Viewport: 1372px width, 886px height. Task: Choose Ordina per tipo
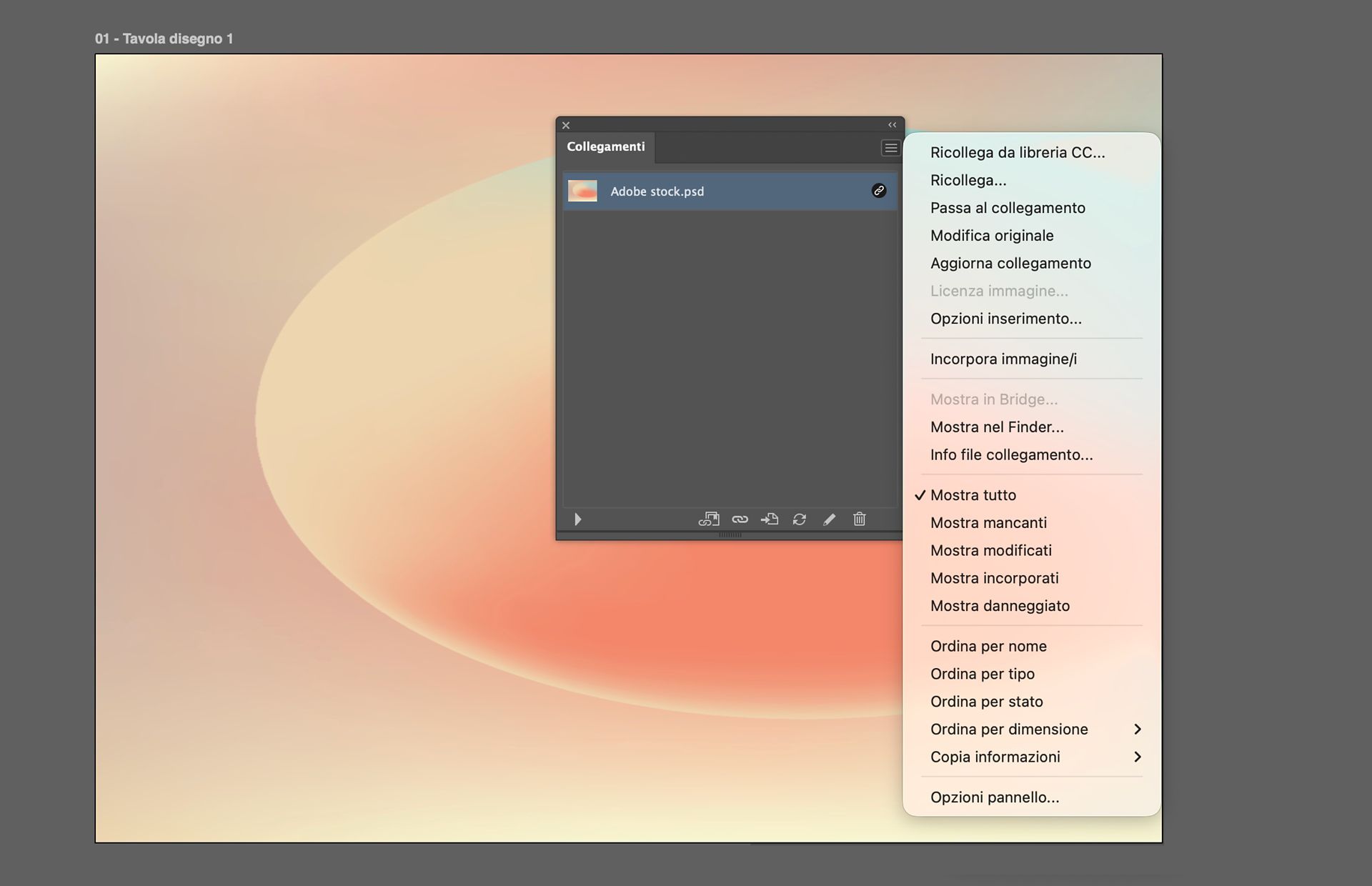1032,674
